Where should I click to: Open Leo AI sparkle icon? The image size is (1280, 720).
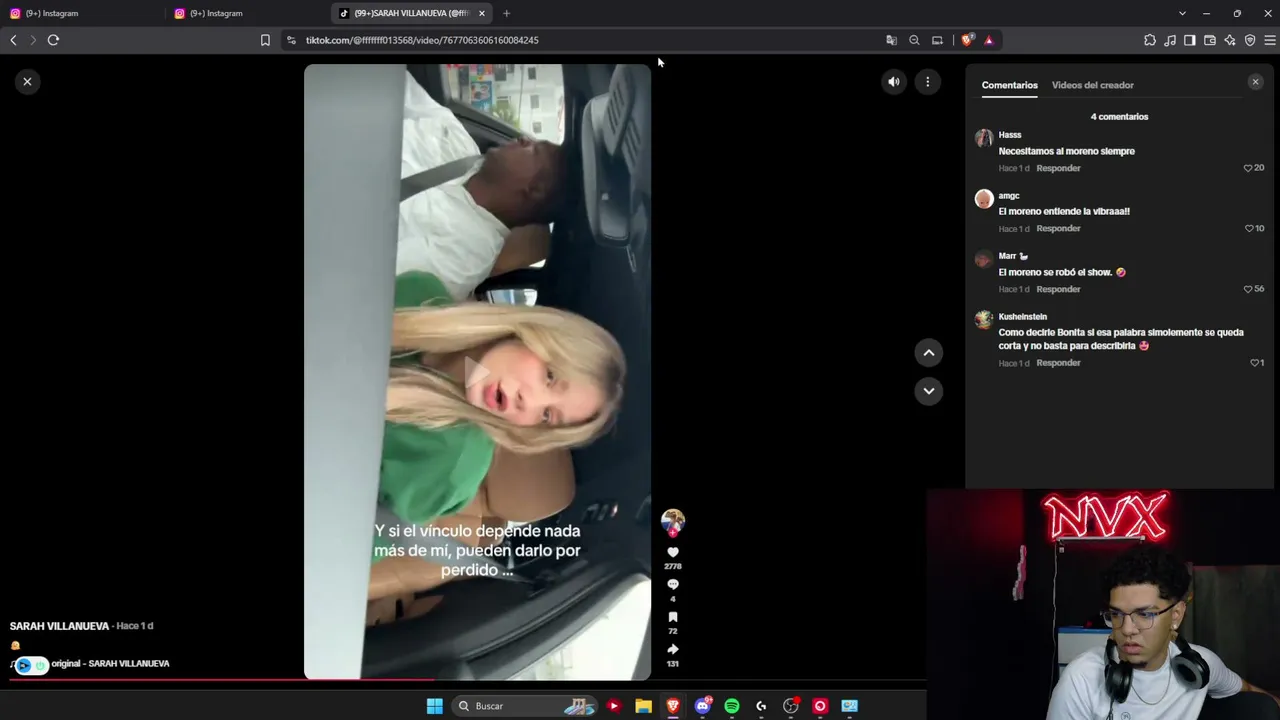tap(1230, 40)
